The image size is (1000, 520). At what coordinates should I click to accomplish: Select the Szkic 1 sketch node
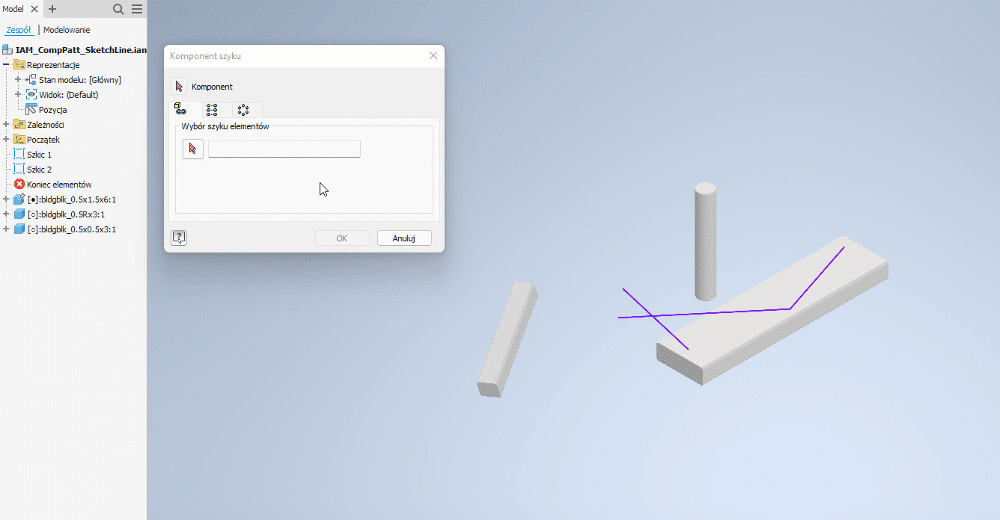pyautogui.click(x=39, y=155)
